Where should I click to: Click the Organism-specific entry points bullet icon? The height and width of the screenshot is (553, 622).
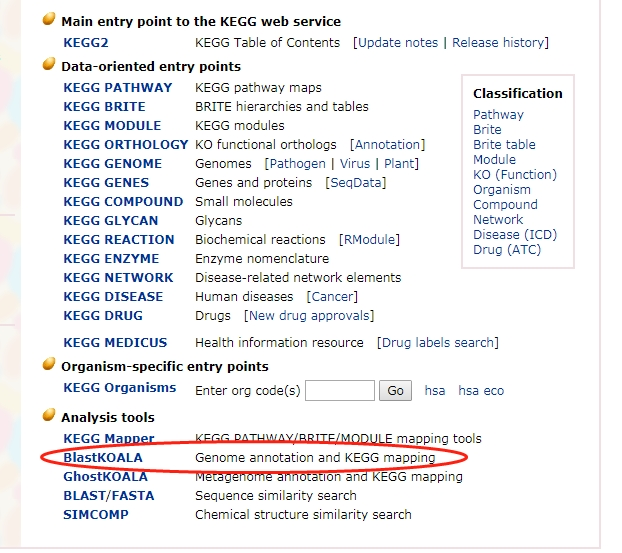49,365
